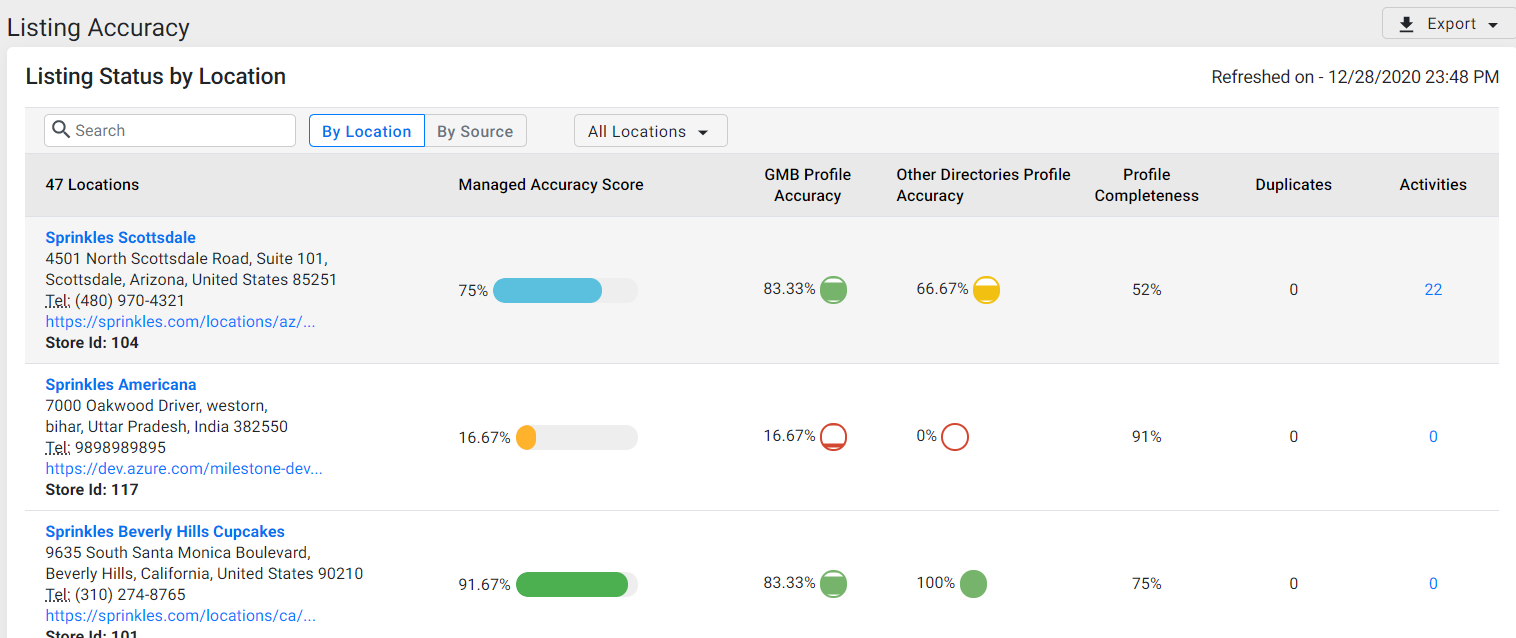Click the Profile Completeness column header
The image size is (1516, 638).
point(1146,185)
